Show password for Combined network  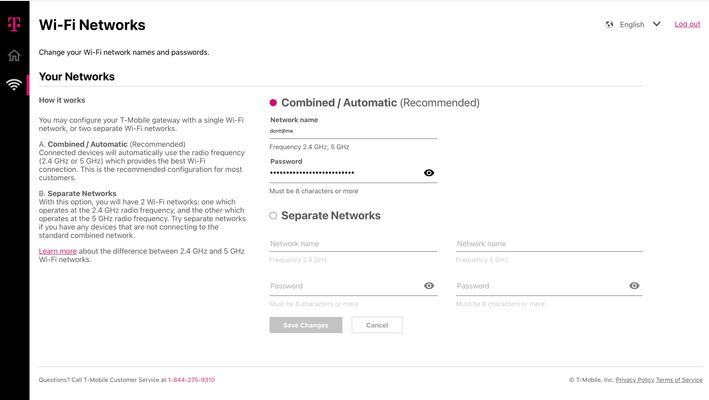[429, 173]
